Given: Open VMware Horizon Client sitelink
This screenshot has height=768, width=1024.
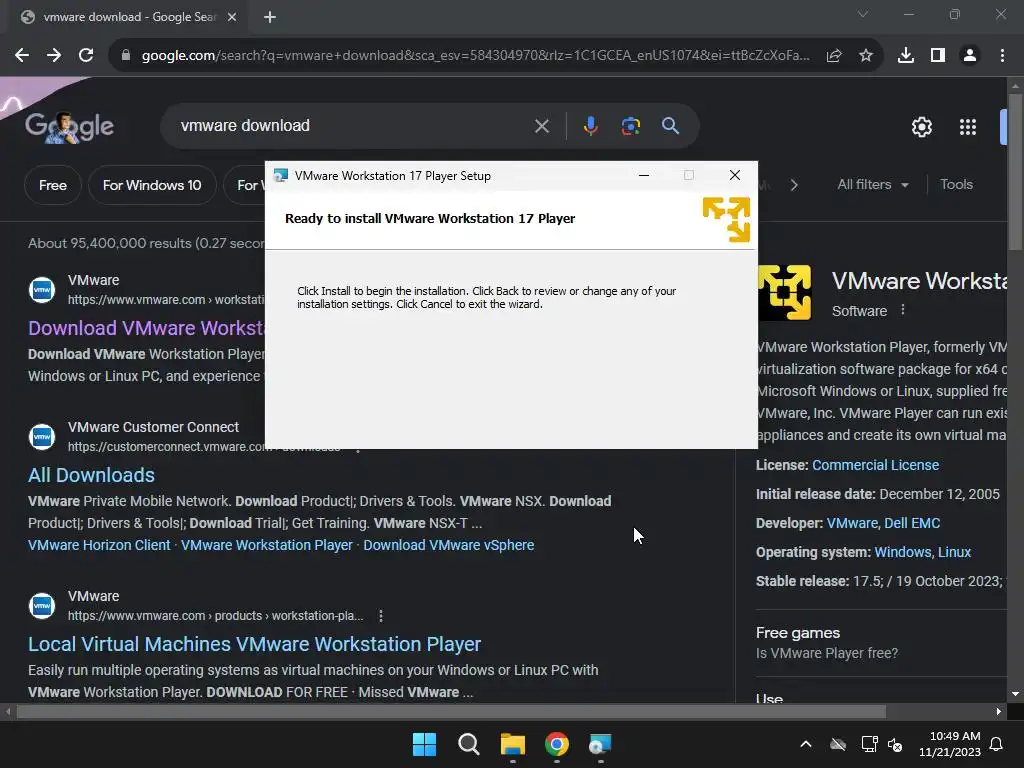Looking at the screenshot, I should click(x=99, y=545).
